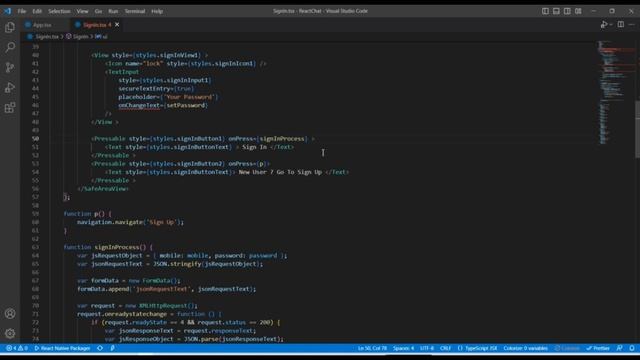Open notifications bell in status bar

pyautogui.click(x=632, y=348)
